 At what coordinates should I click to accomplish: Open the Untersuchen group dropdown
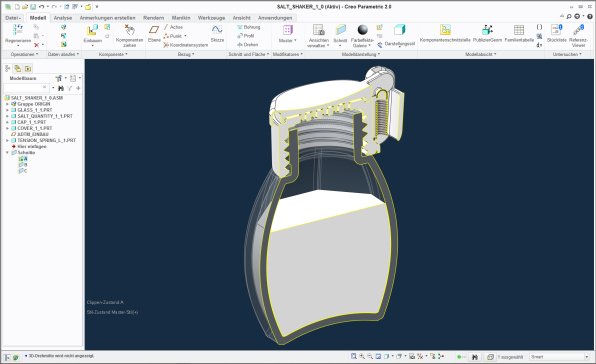[x=567, y=54]
